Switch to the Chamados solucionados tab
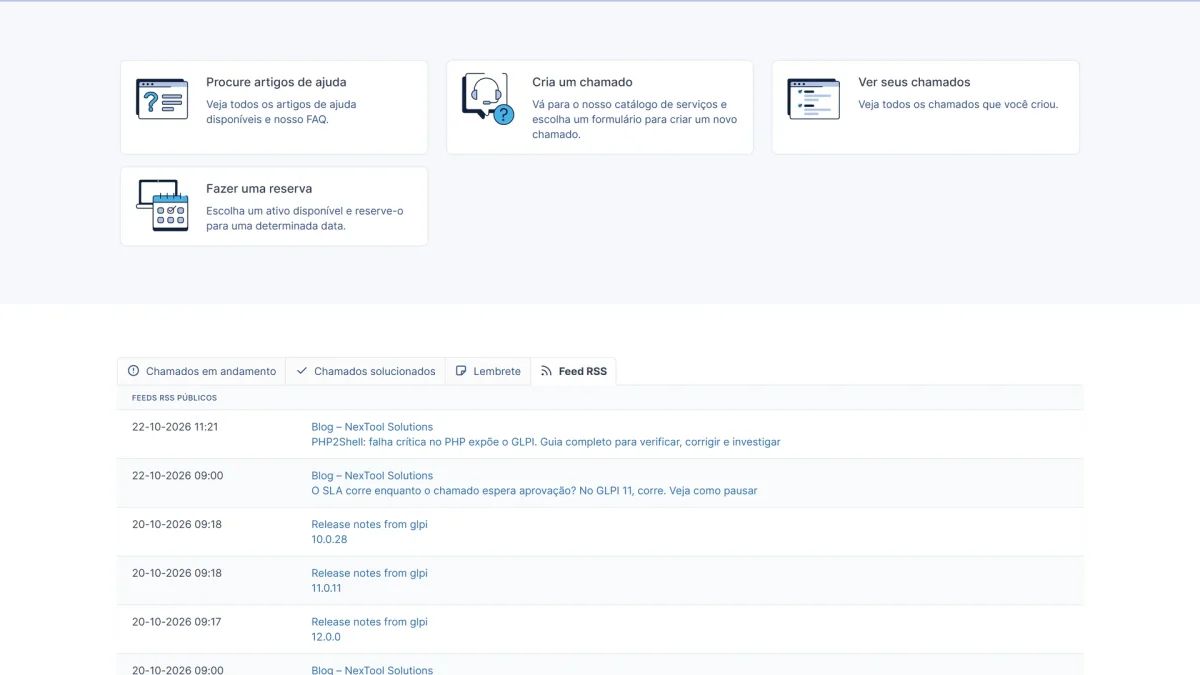 365,371
